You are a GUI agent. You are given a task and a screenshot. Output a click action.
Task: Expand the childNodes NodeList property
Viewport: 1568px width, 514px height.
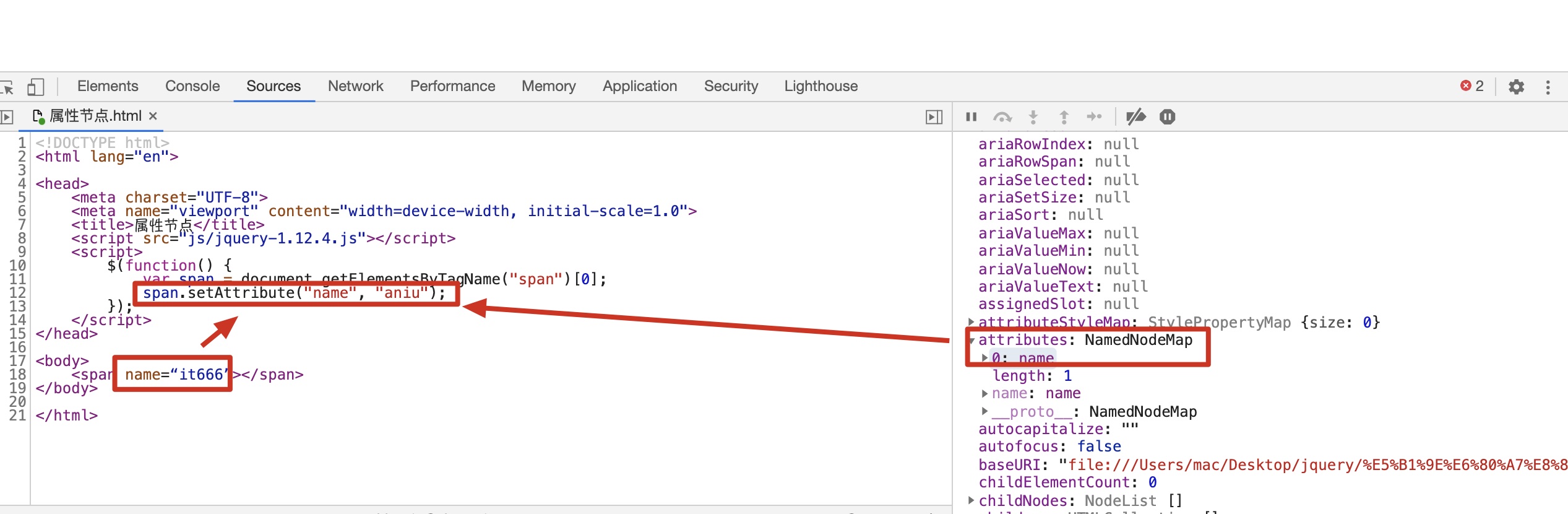[x=971, y=500]
